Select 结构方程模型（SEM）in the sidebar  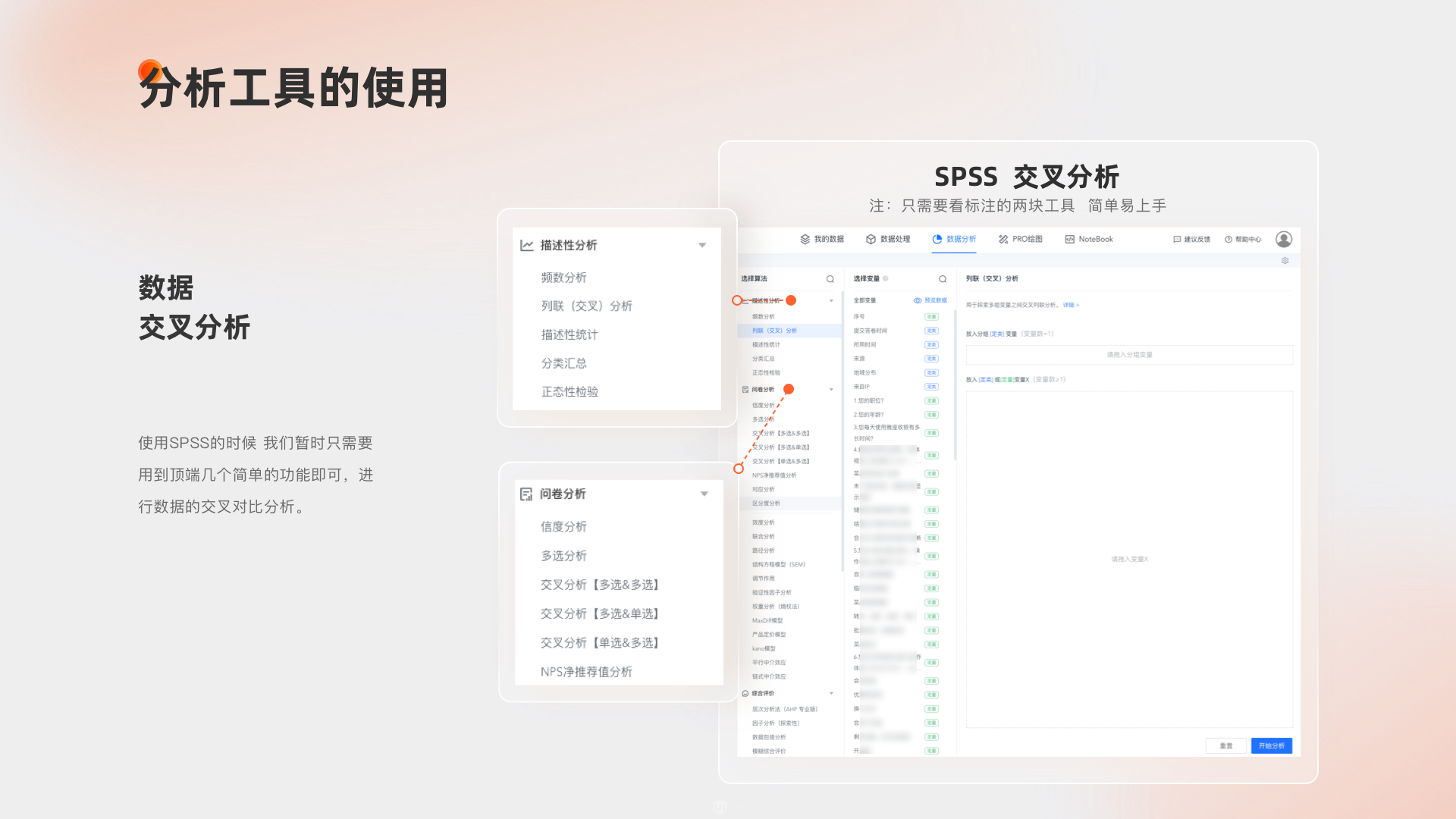779,565
